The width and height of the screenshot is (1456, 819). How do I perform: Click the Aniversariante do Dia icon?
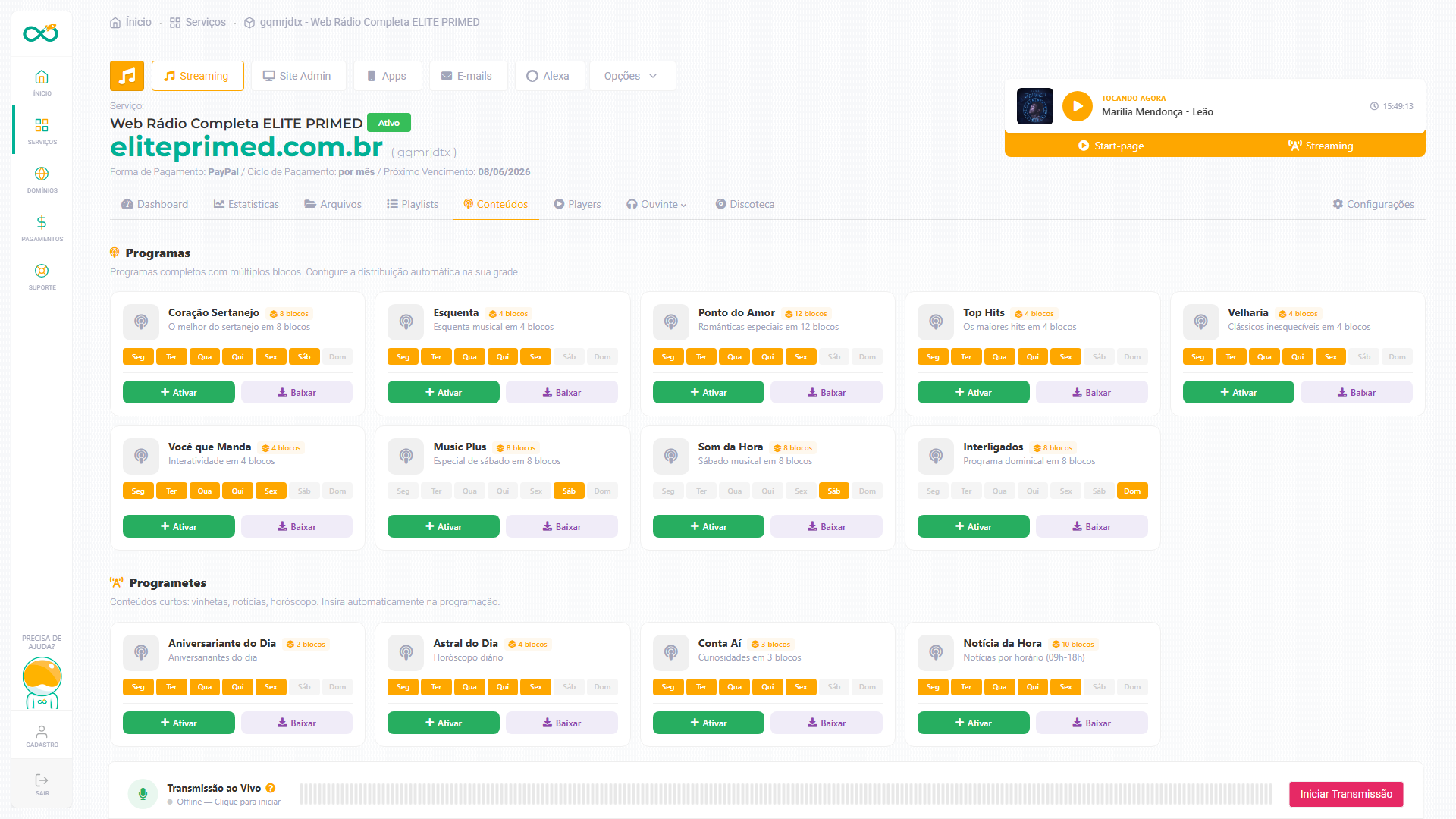pos(141,652)
